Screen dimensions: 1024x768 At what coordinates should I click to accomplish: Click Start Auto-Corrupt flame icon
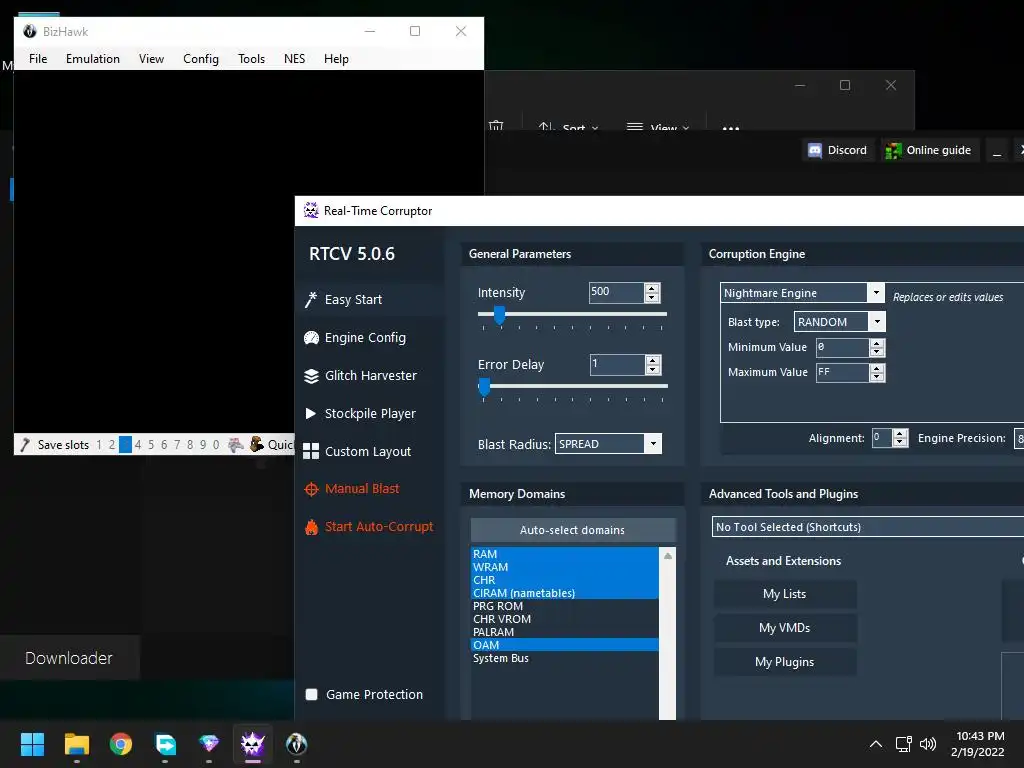coord(312,527)
